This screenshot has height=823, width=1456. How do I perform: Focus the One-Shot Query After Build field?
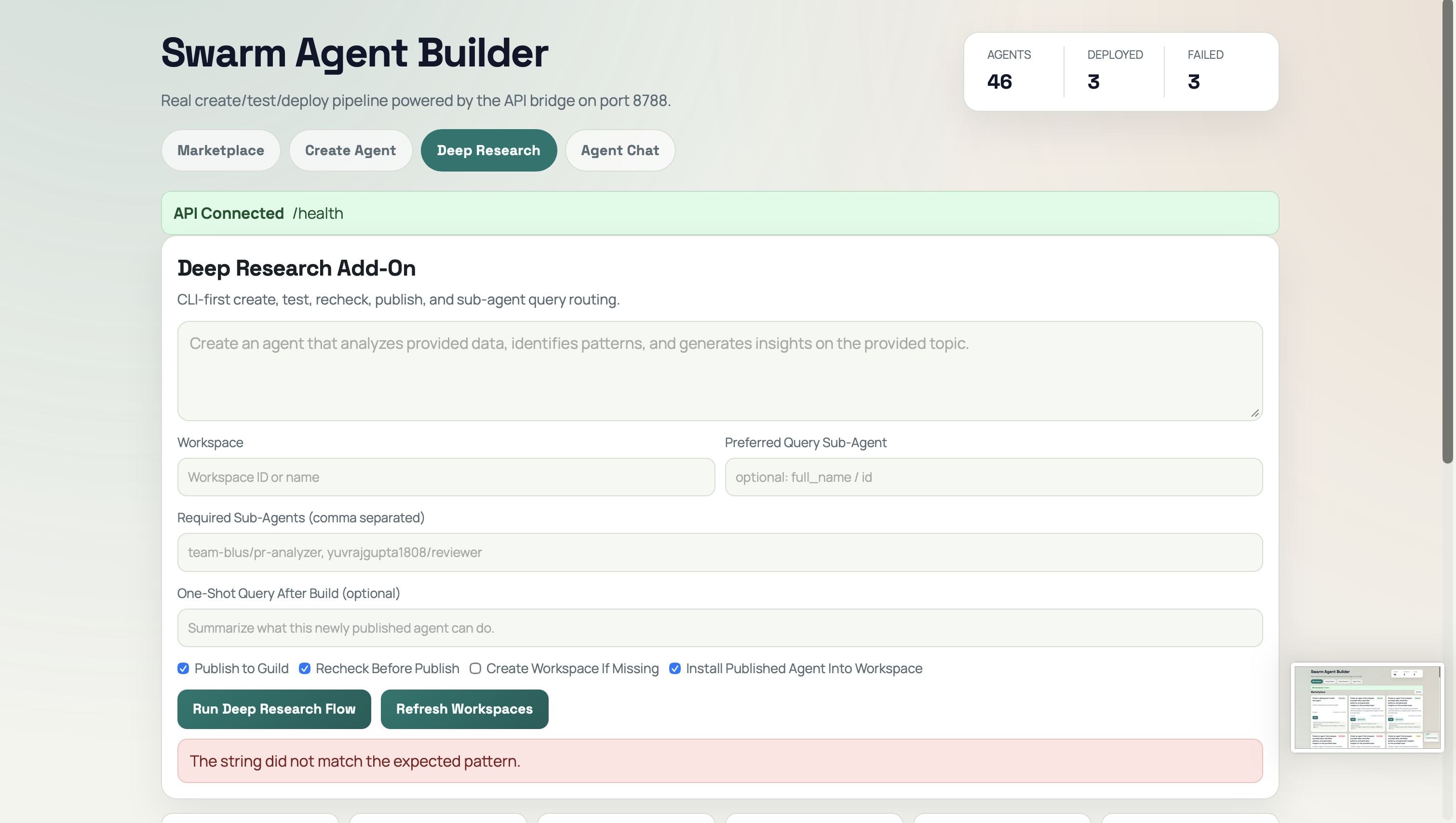[x=719, y=628]
